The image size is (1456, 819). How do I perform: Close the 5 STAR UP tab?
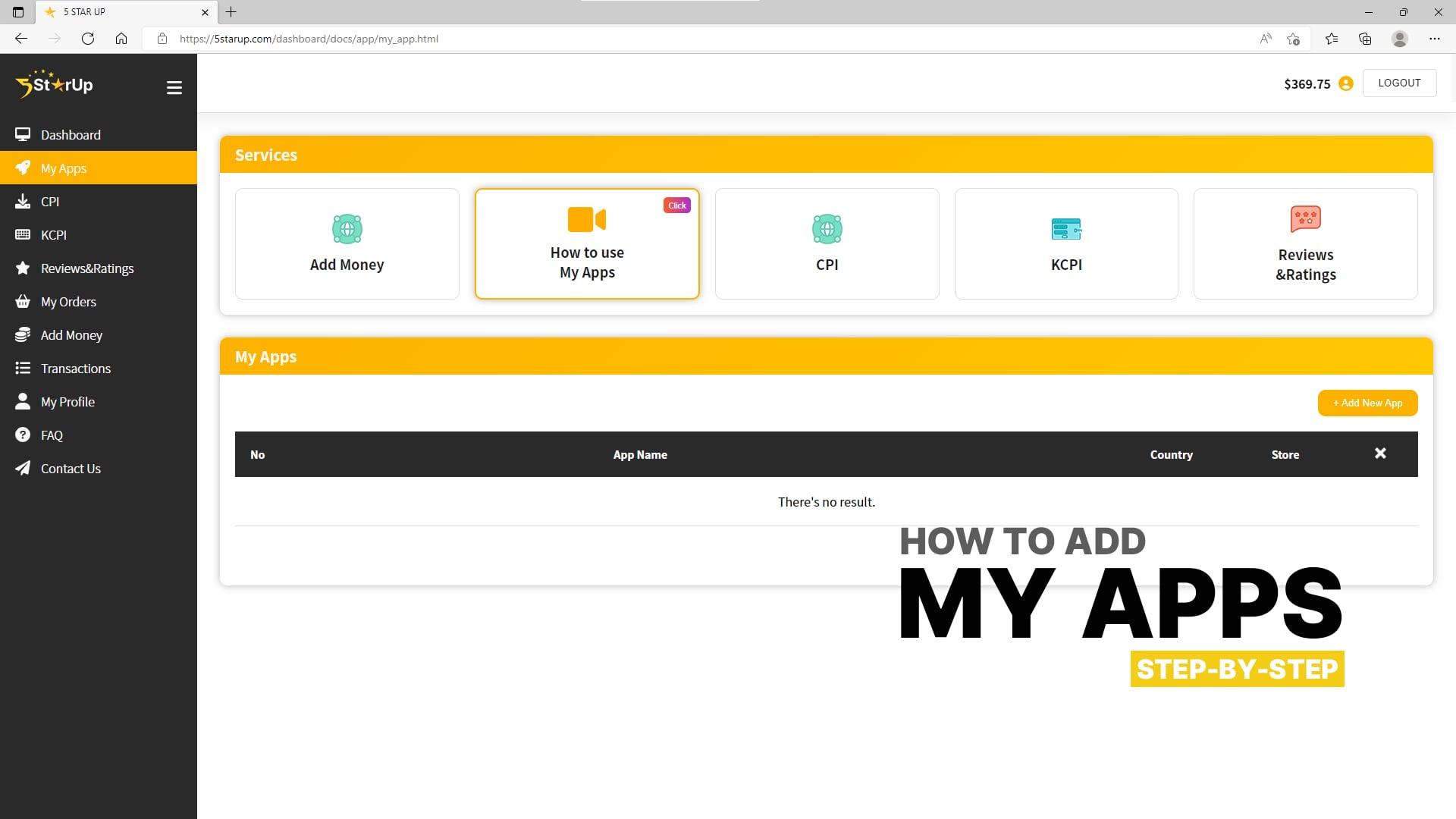pos(205,12)
